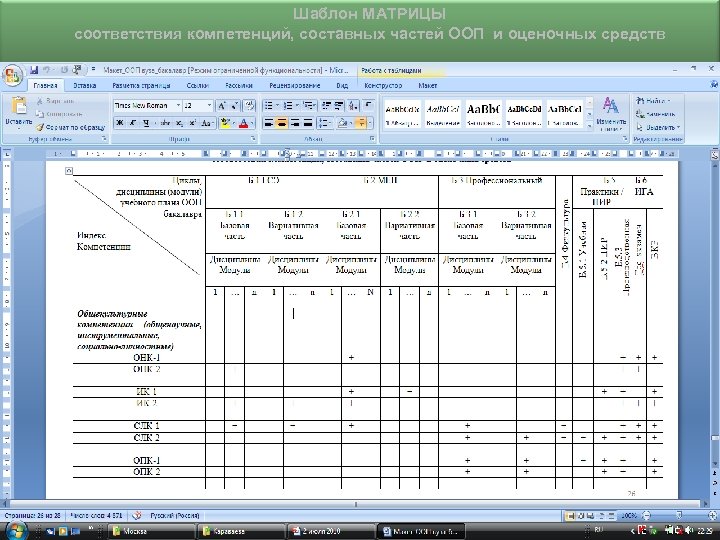Align text to the left
The height and width of the screenshot is (540, 720).
click(269, 123)
